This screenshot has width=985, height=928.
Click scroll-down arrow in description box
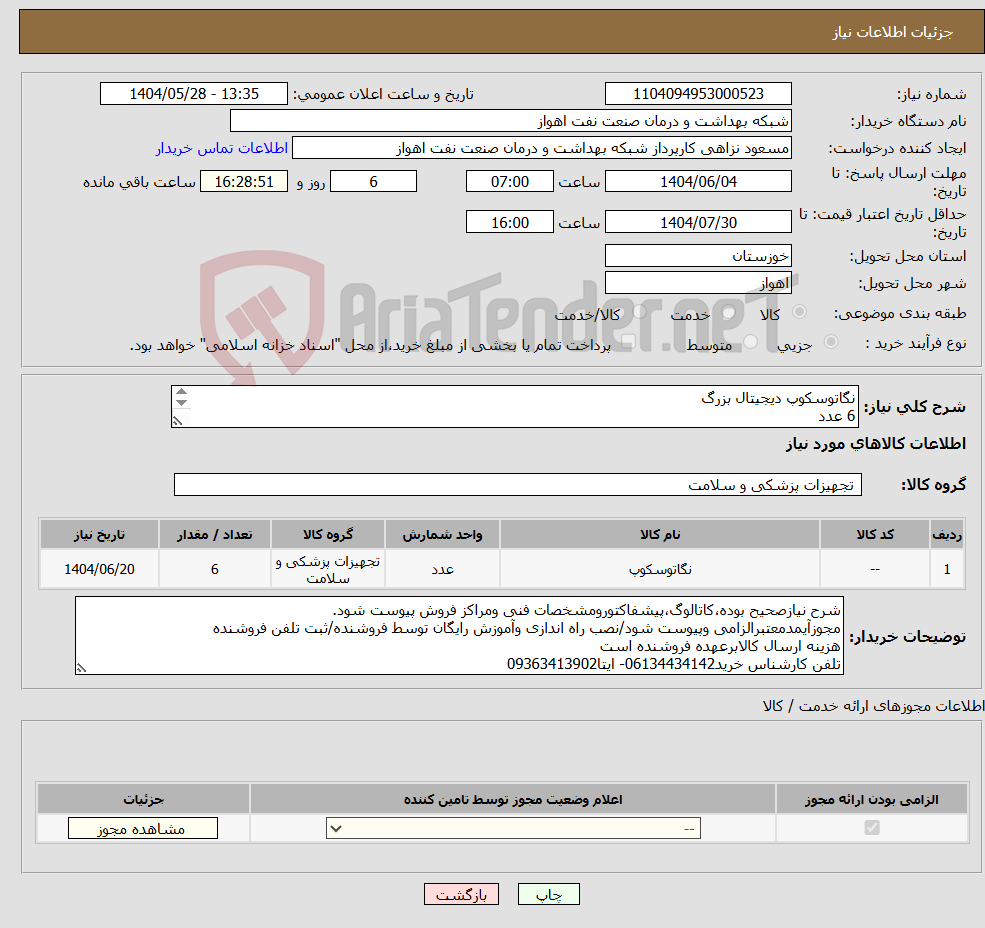point(182,403)
